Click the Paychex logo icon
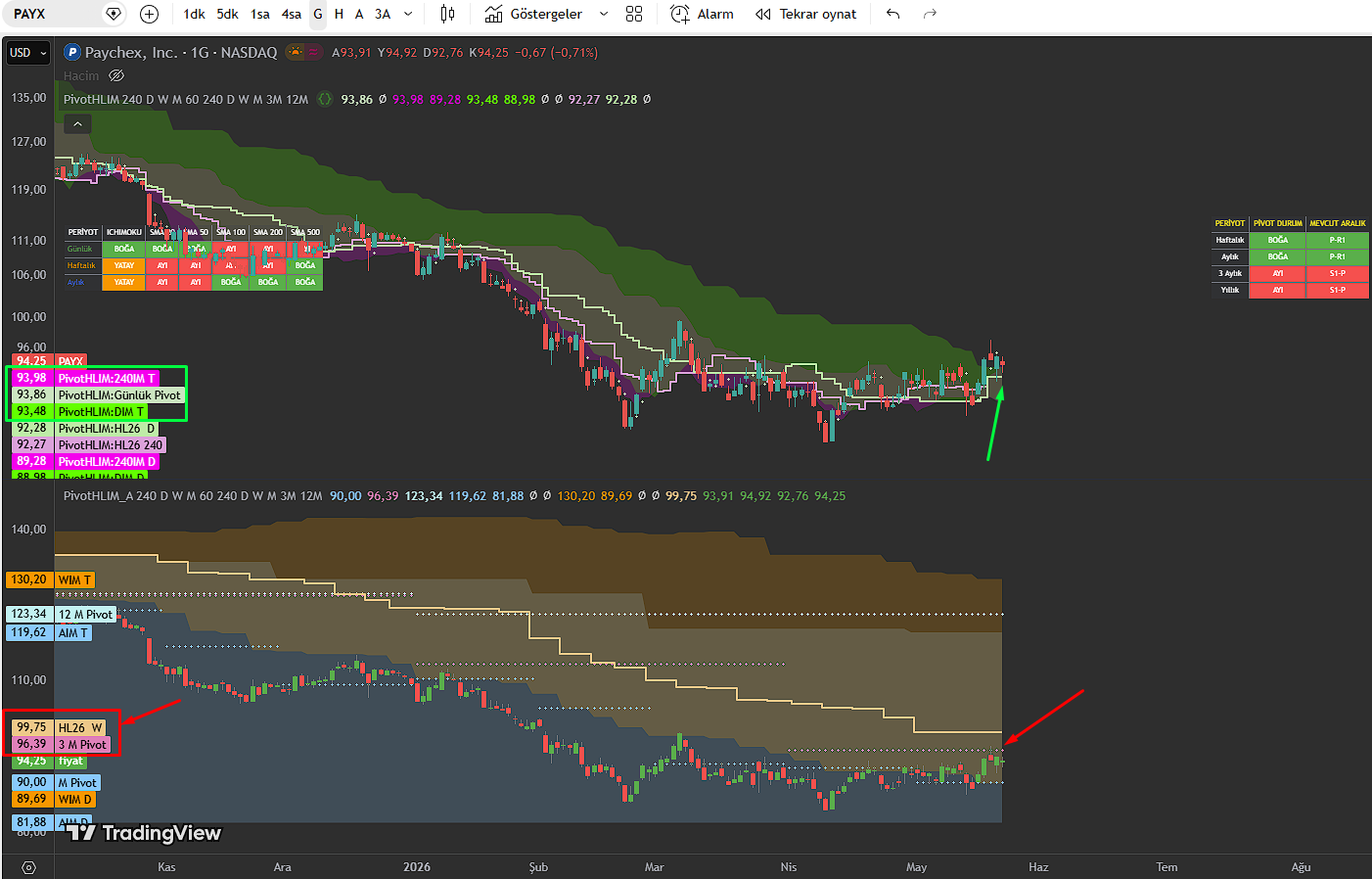Viewport: 1372px width, 879px height. (71, 53)
